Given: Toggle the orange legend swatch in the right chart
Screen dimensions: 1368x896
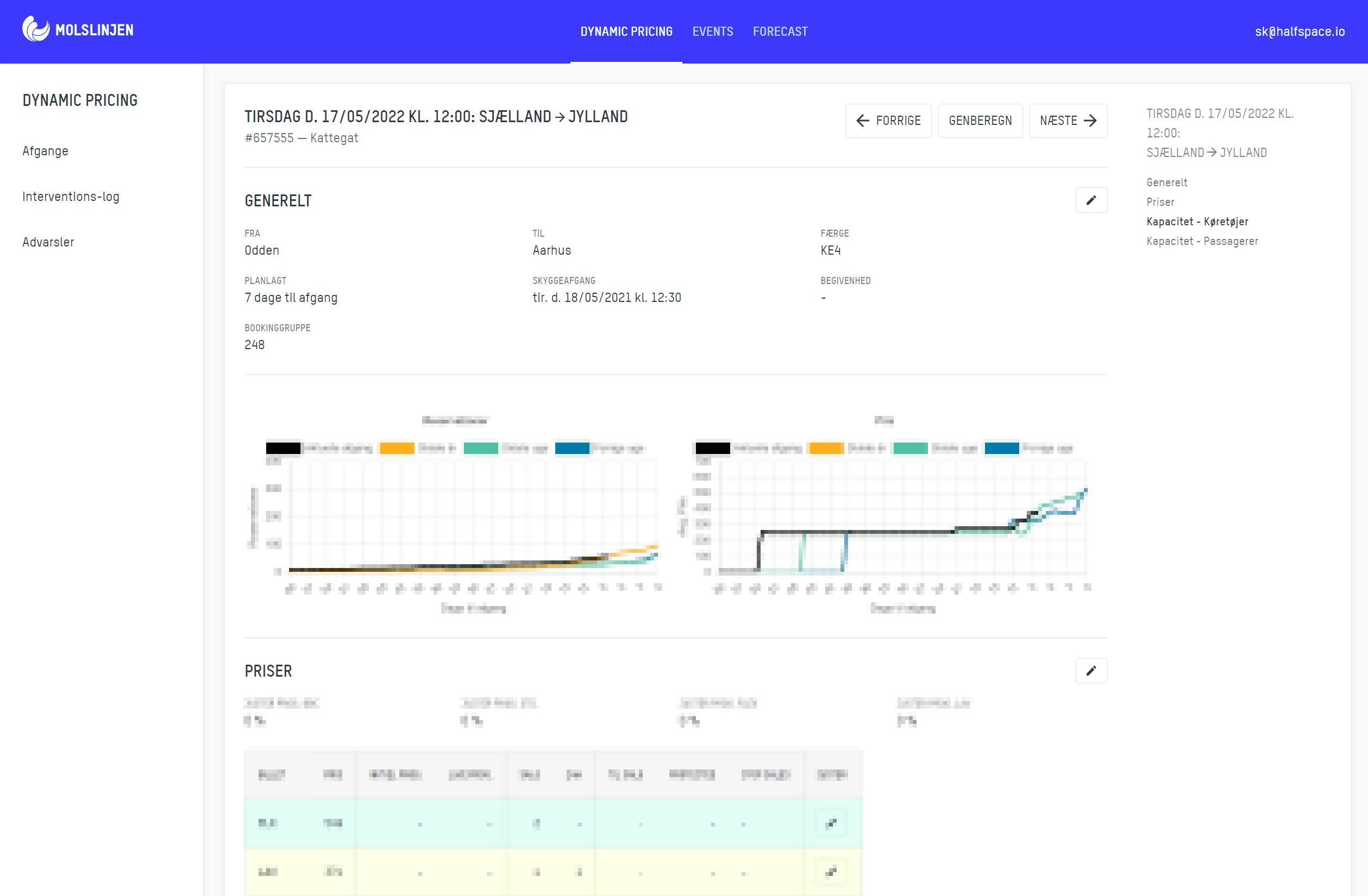Looking at the screenshot, I should [826, 448].
